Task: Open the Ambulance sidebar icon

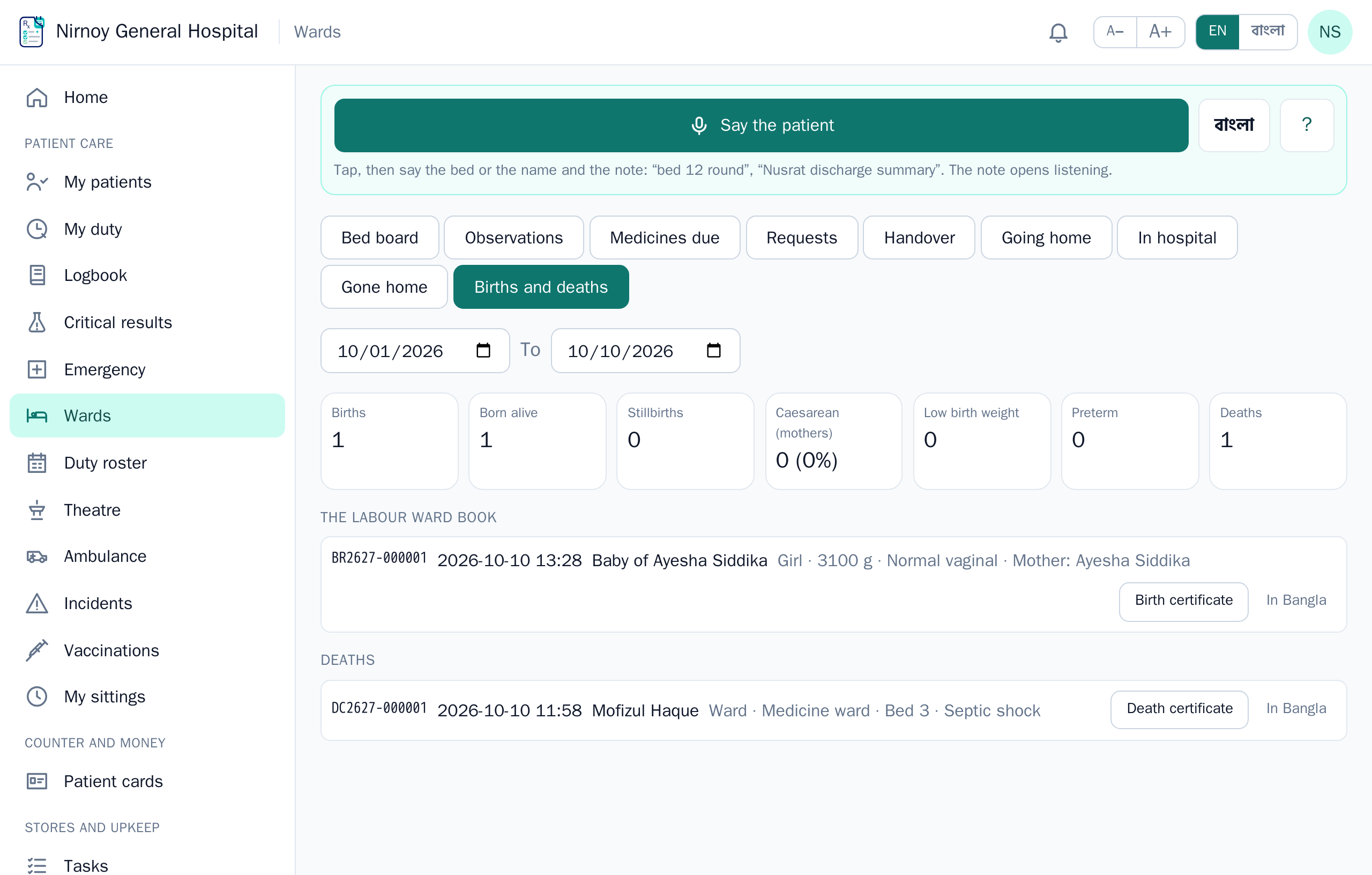Action: [37, 557]
